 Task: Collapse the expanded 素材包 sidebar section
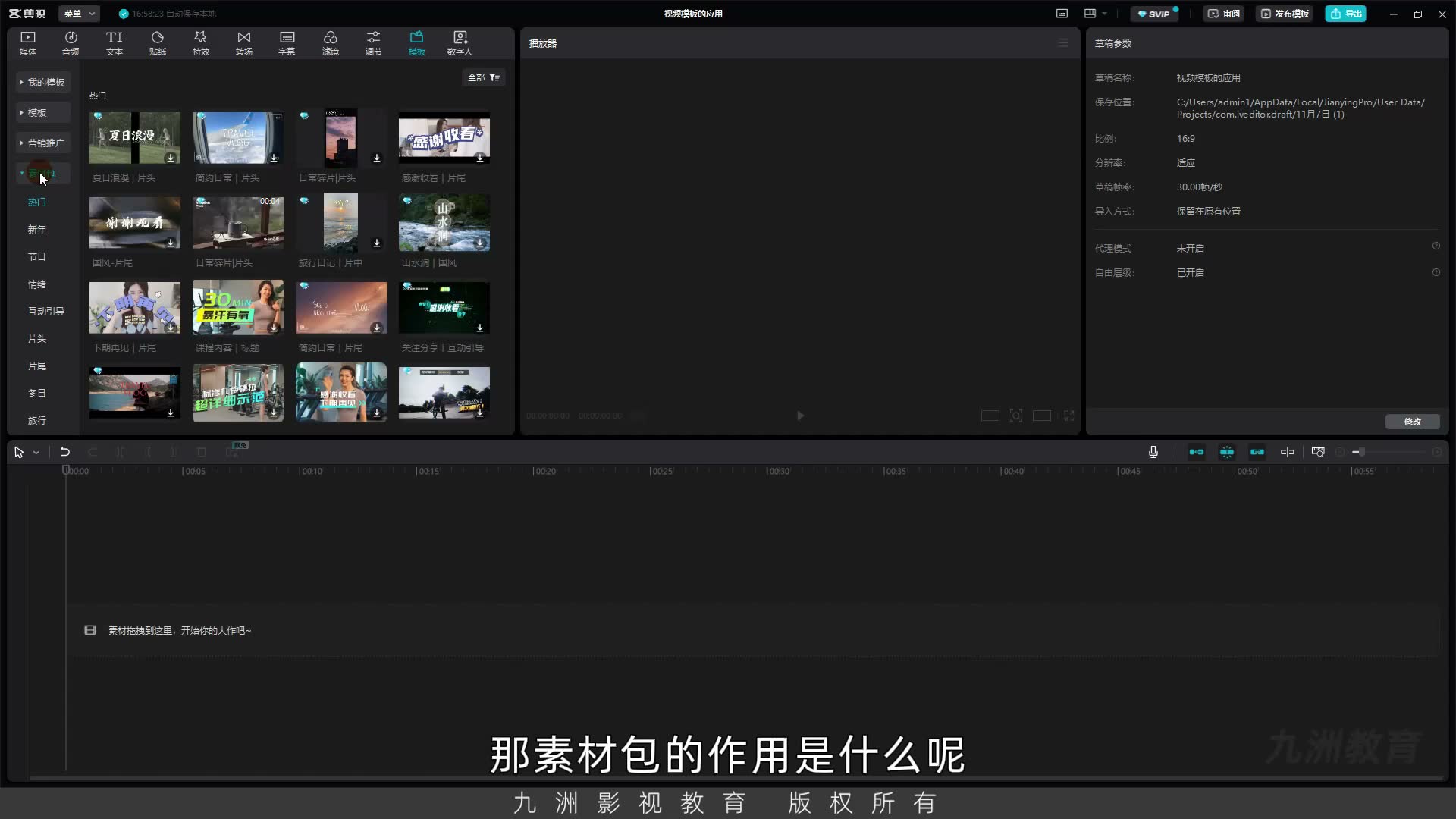click(43, 173)
